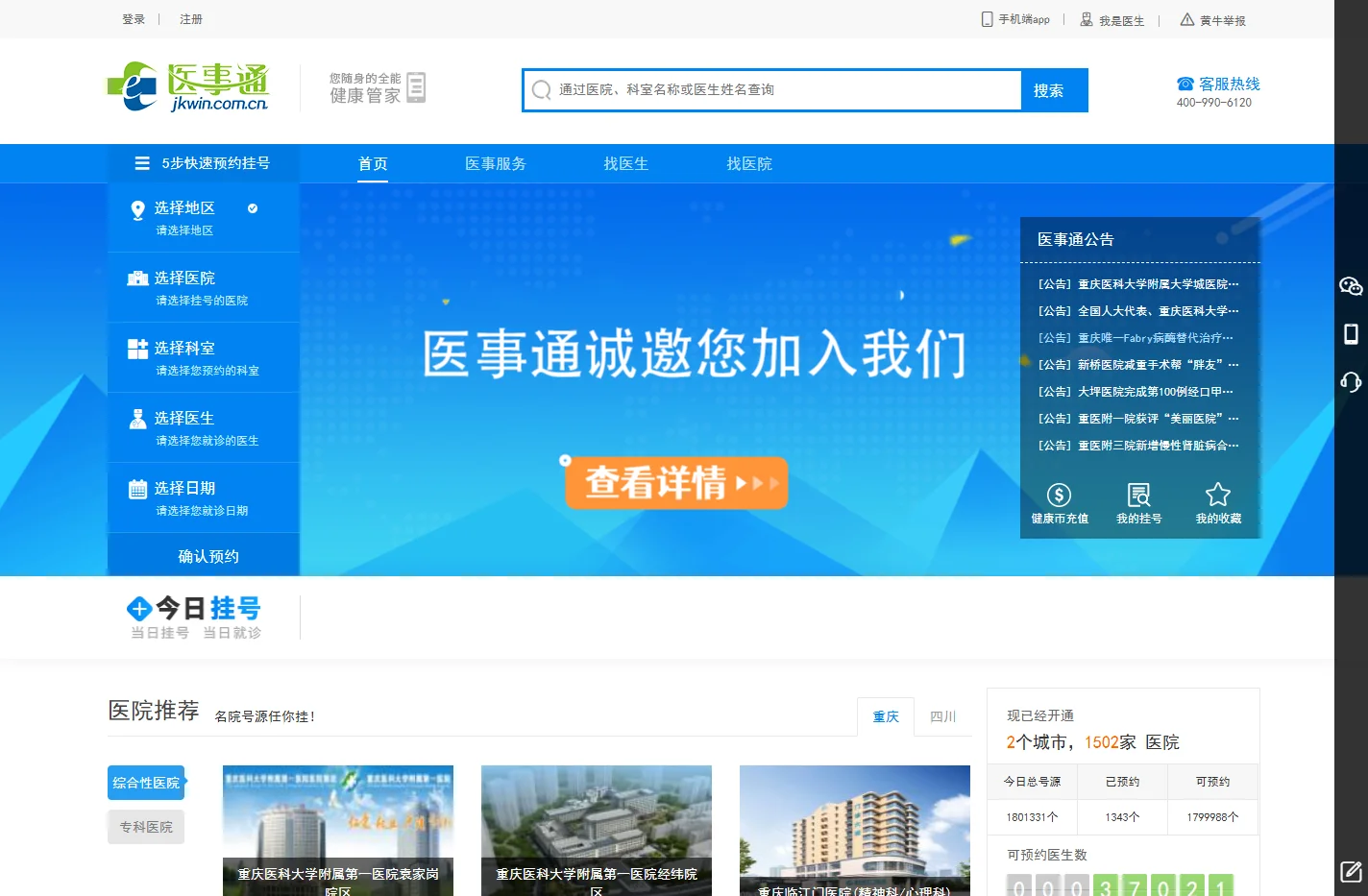
Task: Open the 第一医院经纬院区 hospital thumbnail
Action: pyautogui.click(x=597, y=831)
